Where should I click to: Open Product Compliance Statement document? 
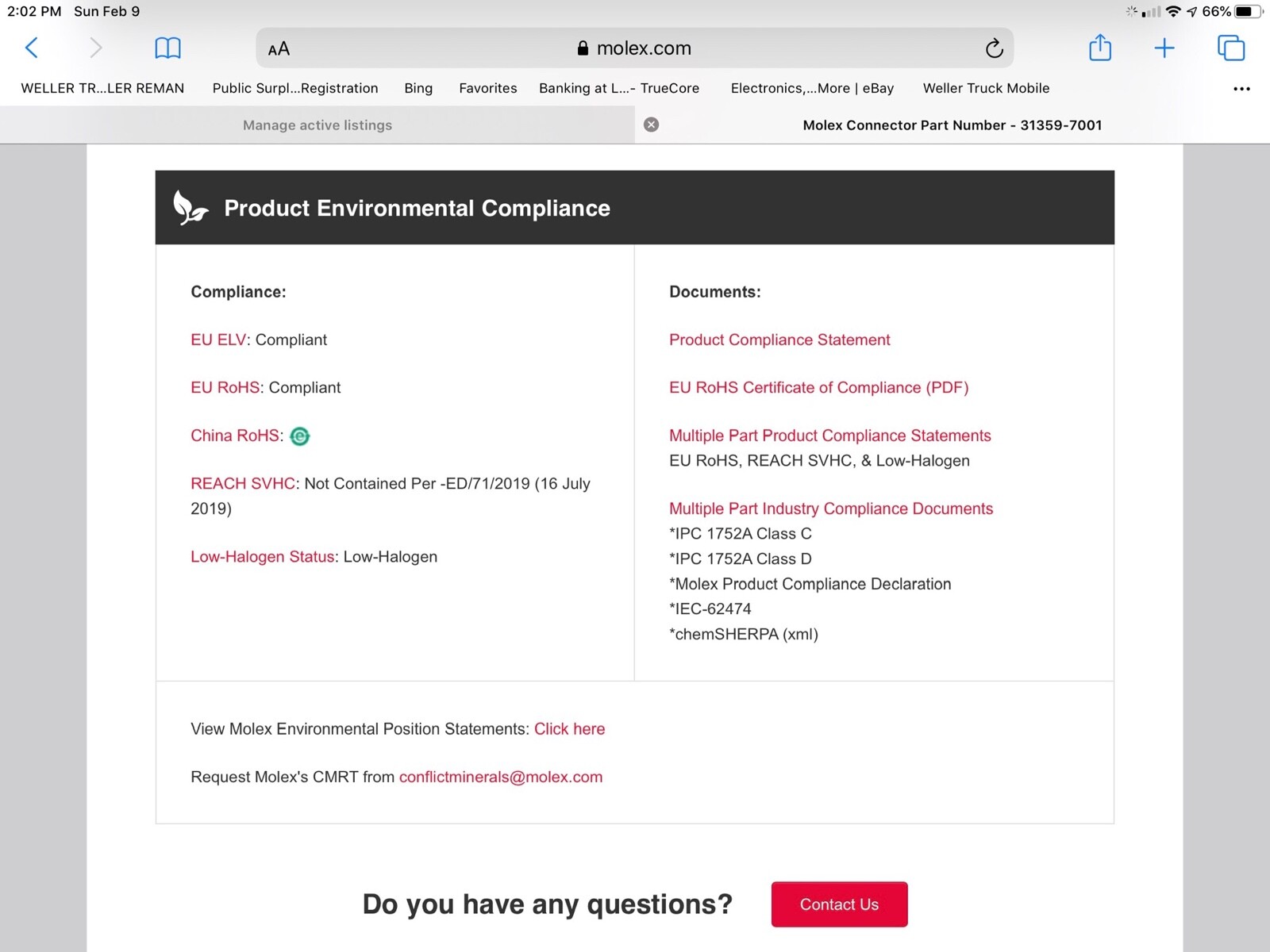[779, 340]
